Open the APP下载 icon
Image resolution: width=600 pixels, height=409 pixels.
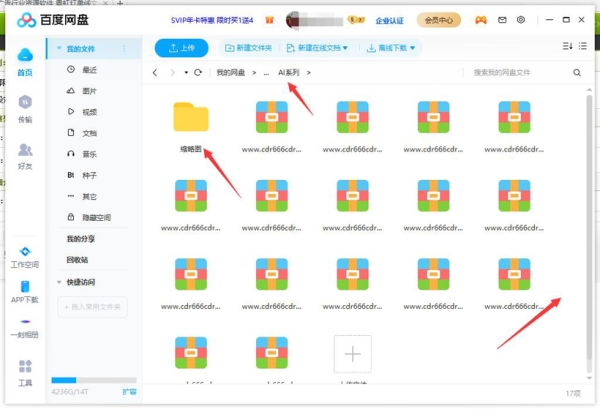[x=25, y=292]
